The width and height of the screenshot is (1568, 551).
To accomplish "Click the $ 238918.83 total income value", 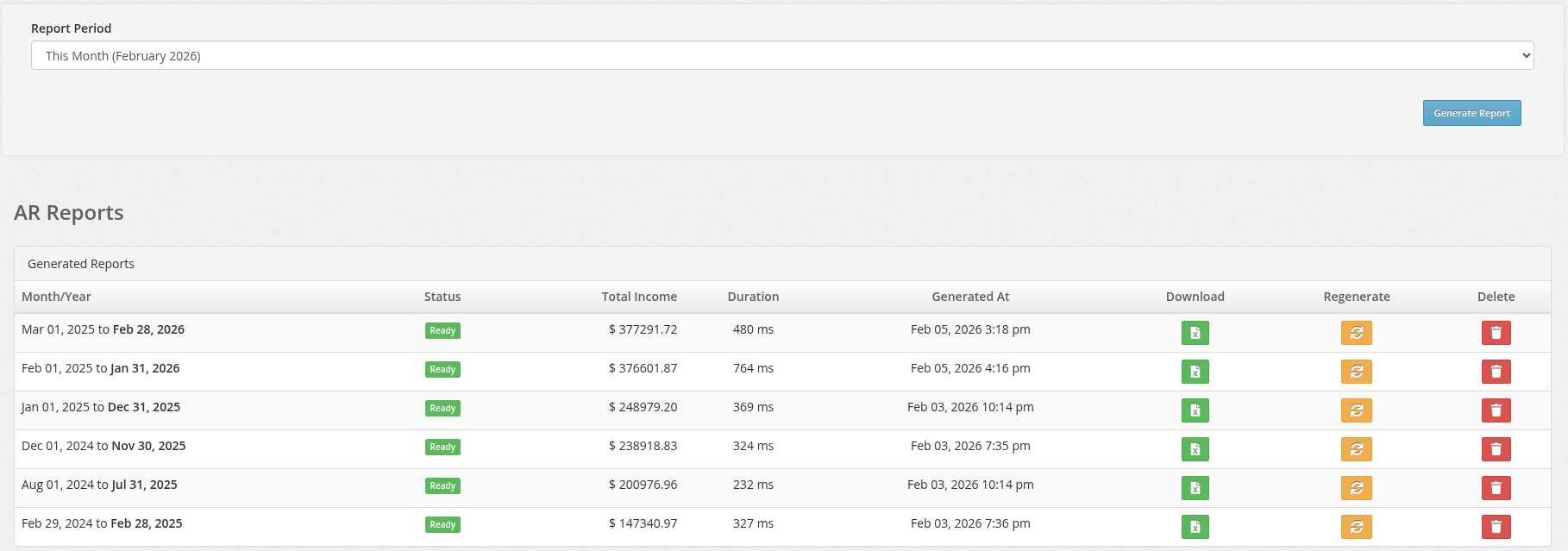I will click(x=643, y=446).
